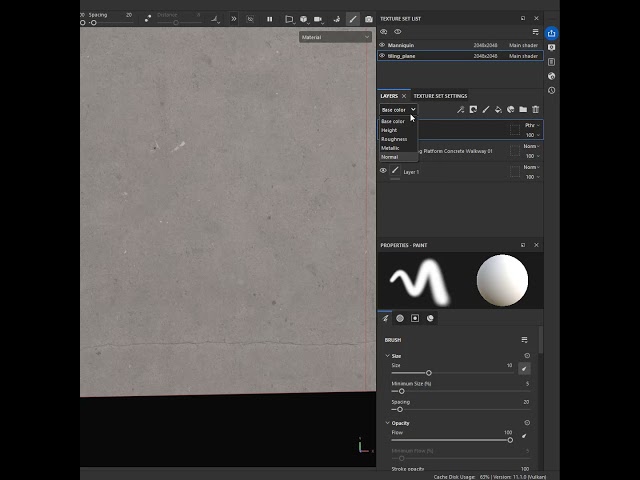Pause the engine computation

tap(269, 19)
